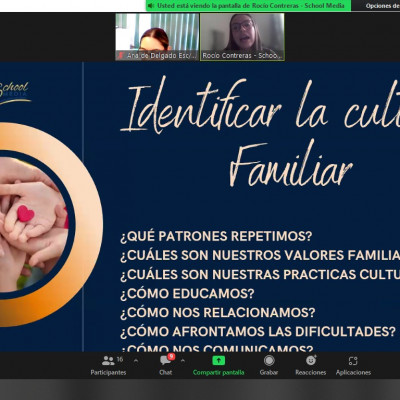The width and height of the screenshot is (400, 400).
Task: Start recording with the Grabar icon
Action: [x=269, y=360]
